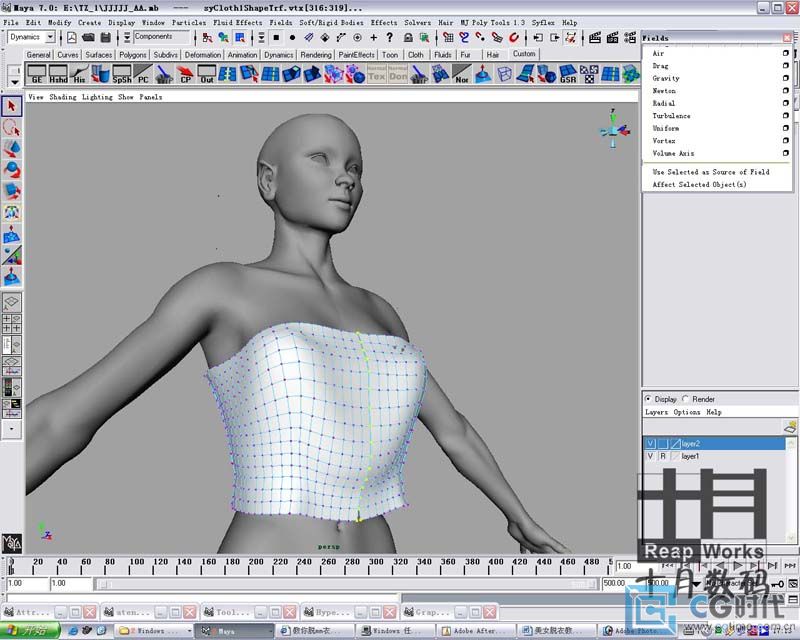The width and height of the screenshot is (800, 640).
Task: Click the PC shelf button
Action: [x=143, y=74]
